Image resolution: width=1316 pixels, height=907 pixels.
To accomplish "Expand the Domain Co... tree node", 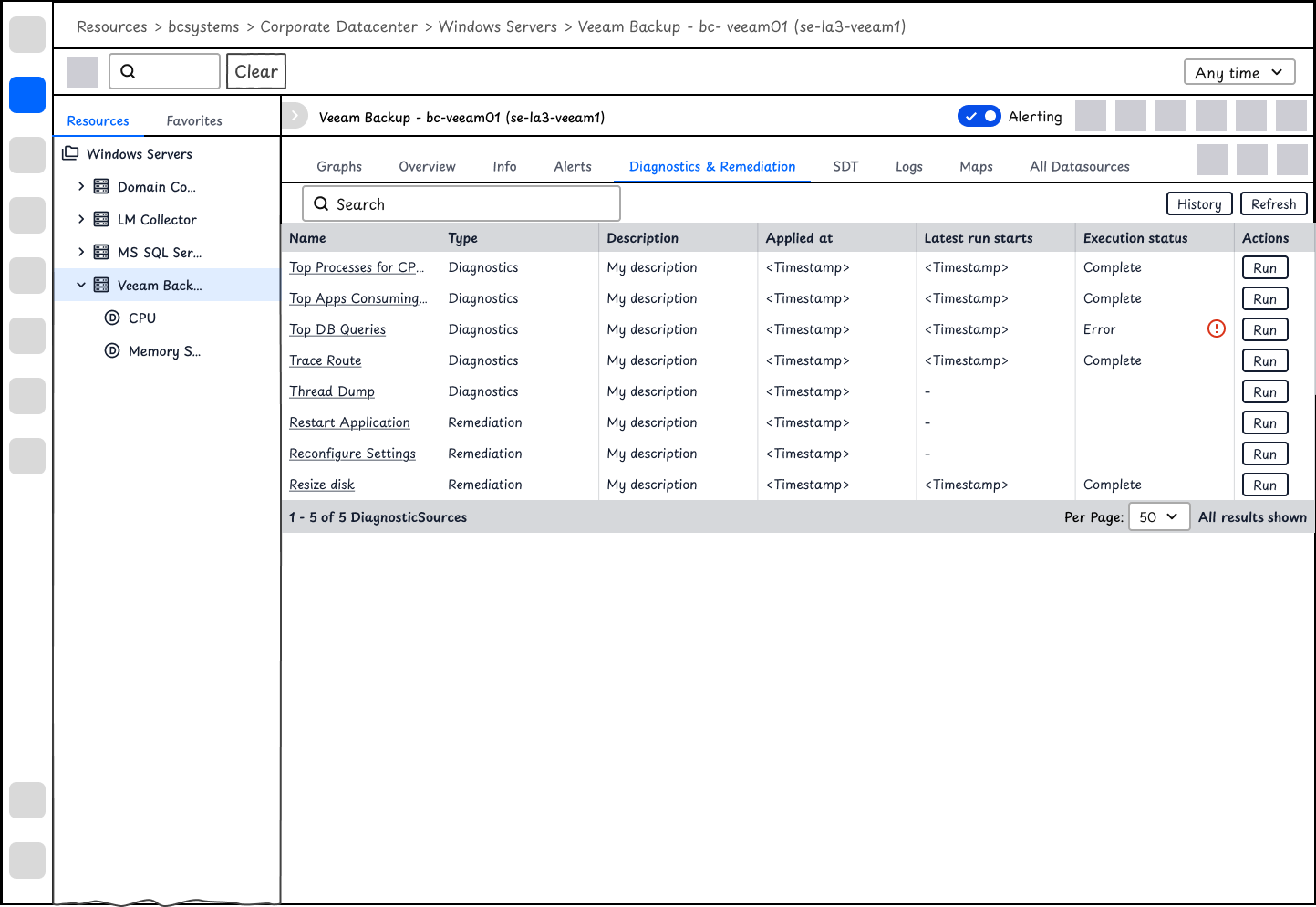I will click(x=81, y=186).
